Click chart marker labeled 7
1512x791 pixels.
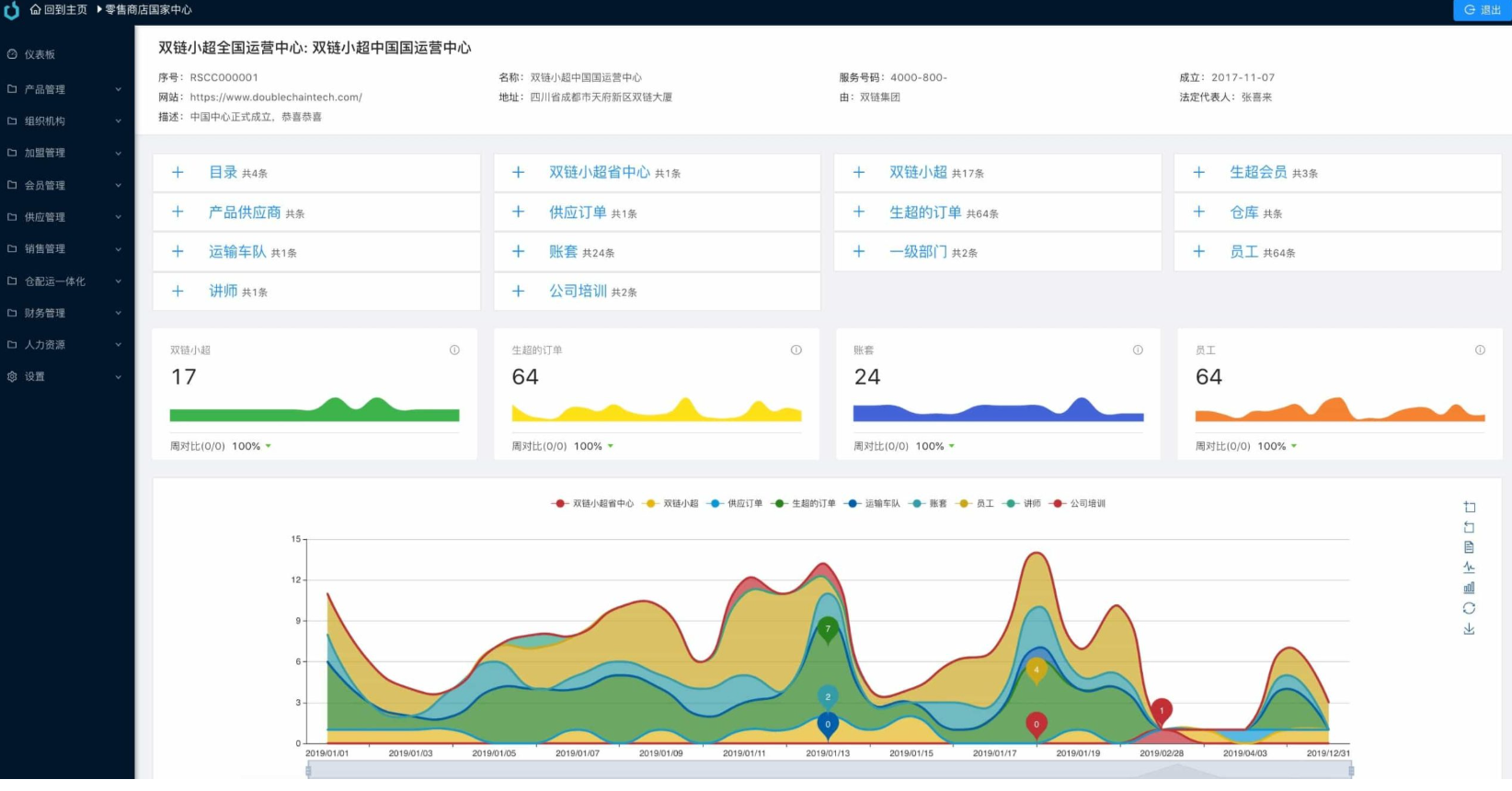point(828,629)
